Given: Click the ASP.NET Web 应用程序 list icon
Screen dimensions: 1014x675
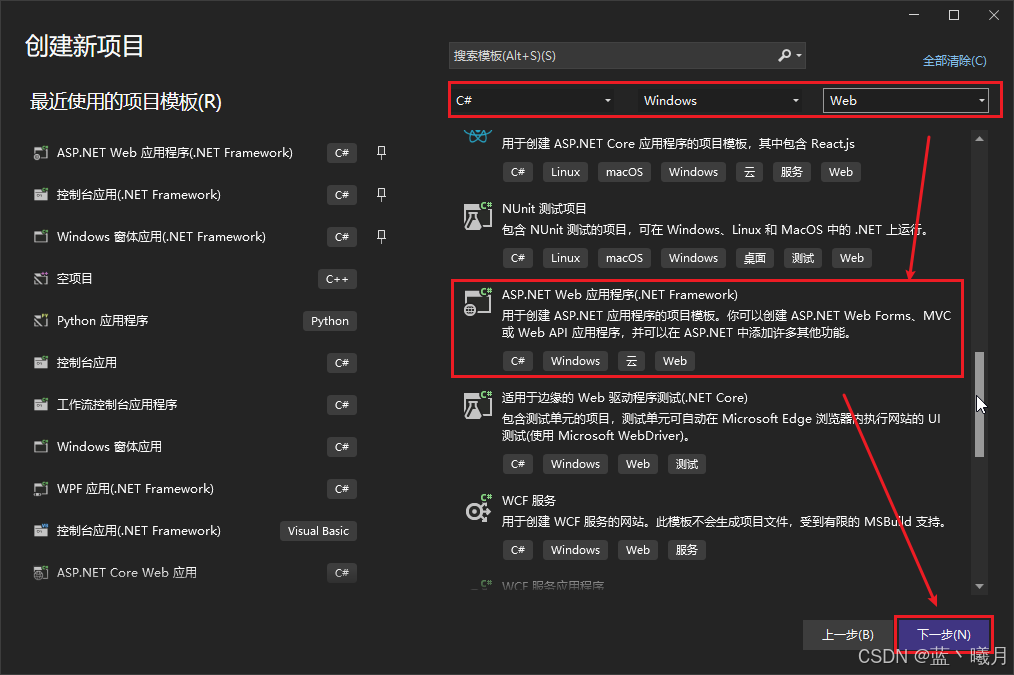Looking at the screenshot, I should click(x=478, y=302).
